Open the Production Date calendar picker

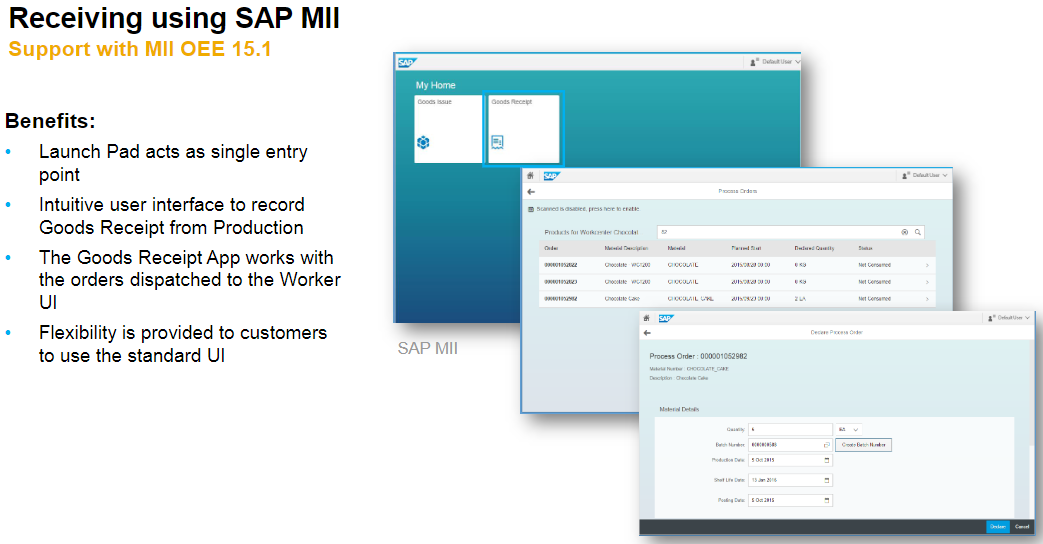pyautogui.click(x=827, y=460)
